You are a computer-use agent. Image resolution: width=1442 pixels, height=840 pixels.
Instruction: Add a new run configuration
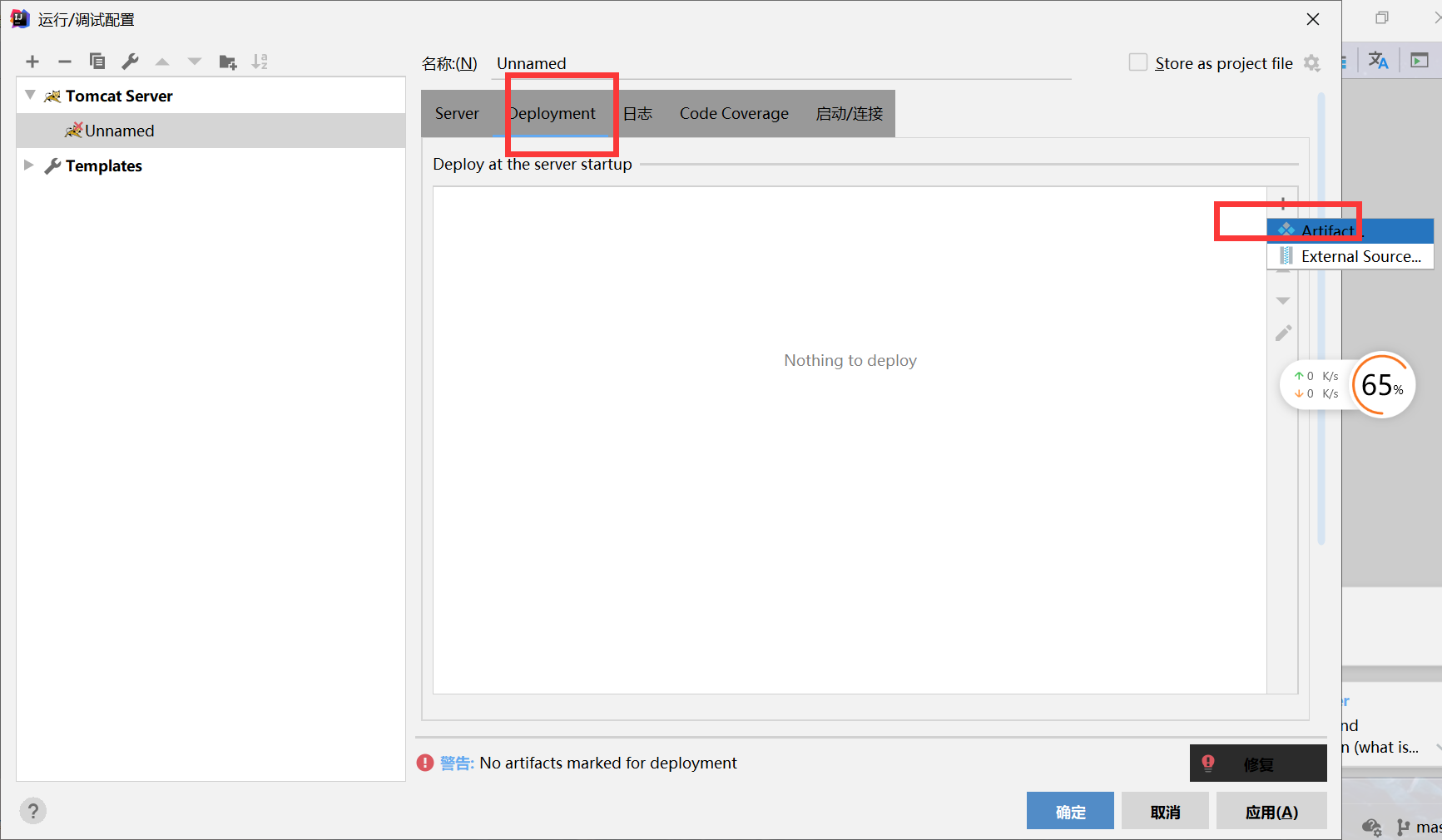pos(32,62)
